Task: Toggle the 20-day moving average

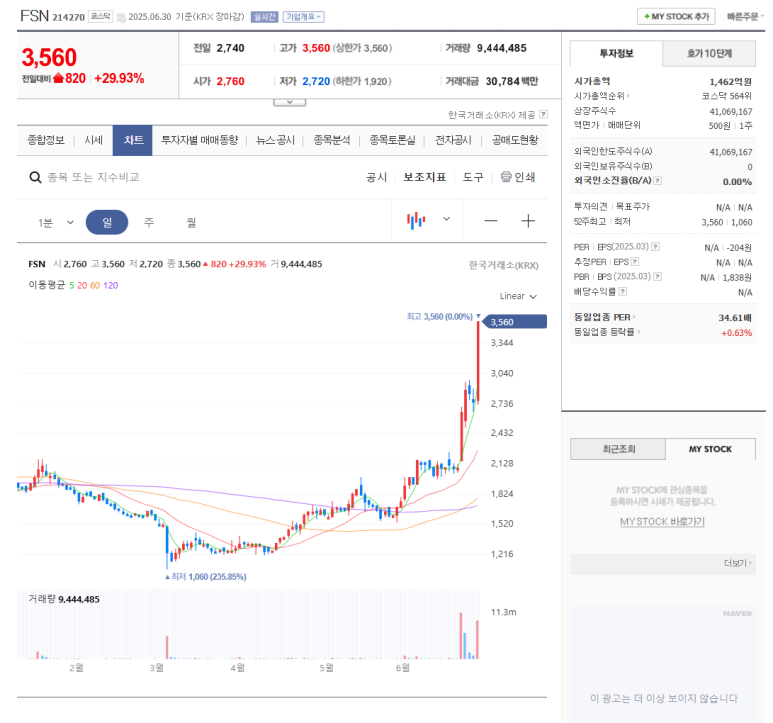Action: pos(82,285)
